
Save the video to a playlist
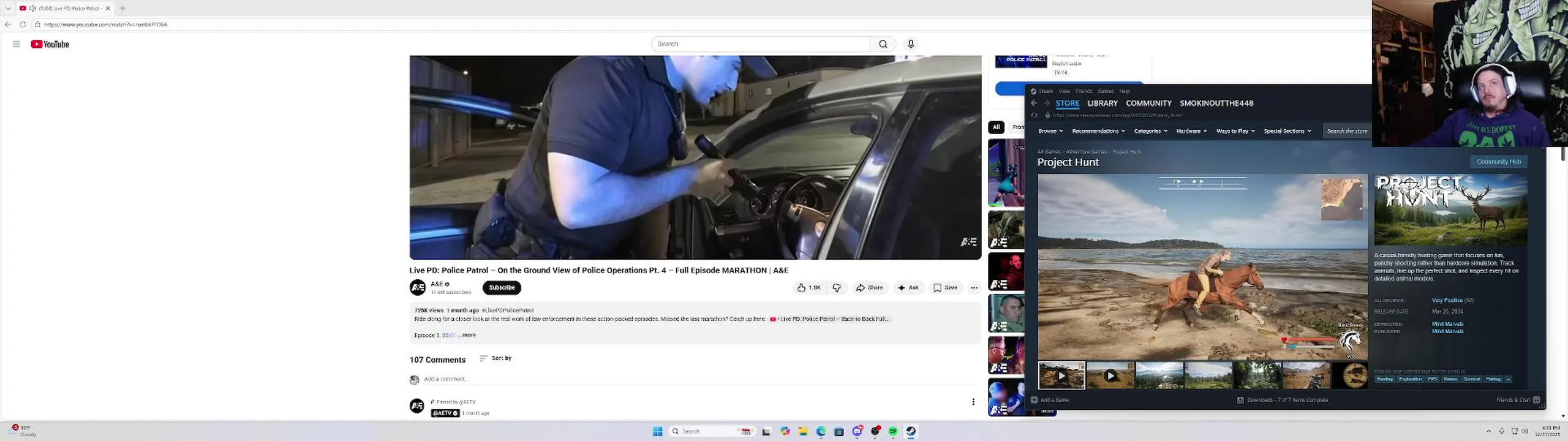(945, 287)
